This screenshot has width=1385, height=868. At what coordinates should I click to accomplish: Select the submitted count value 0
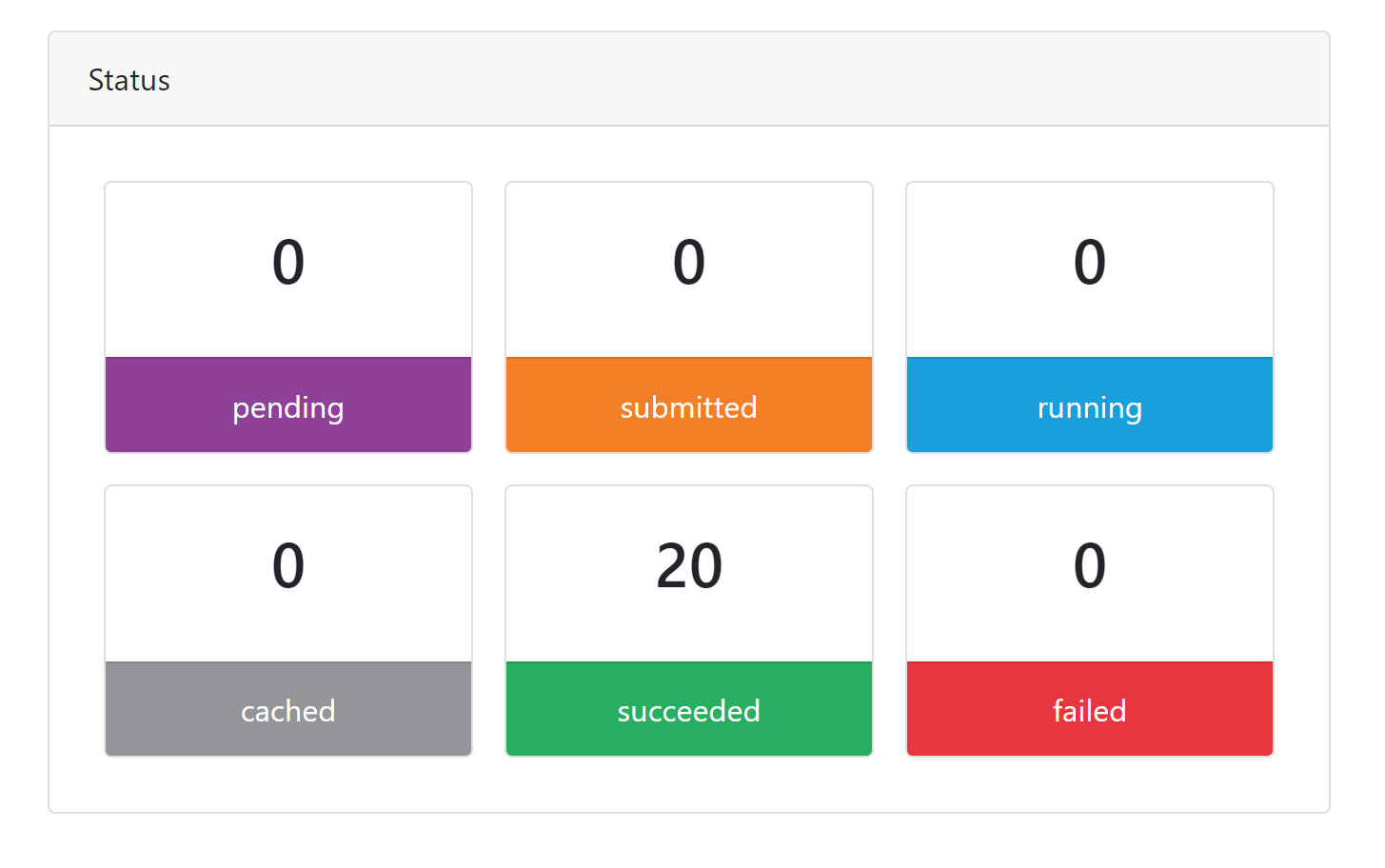pyautogui.click(x=689, y=263)
